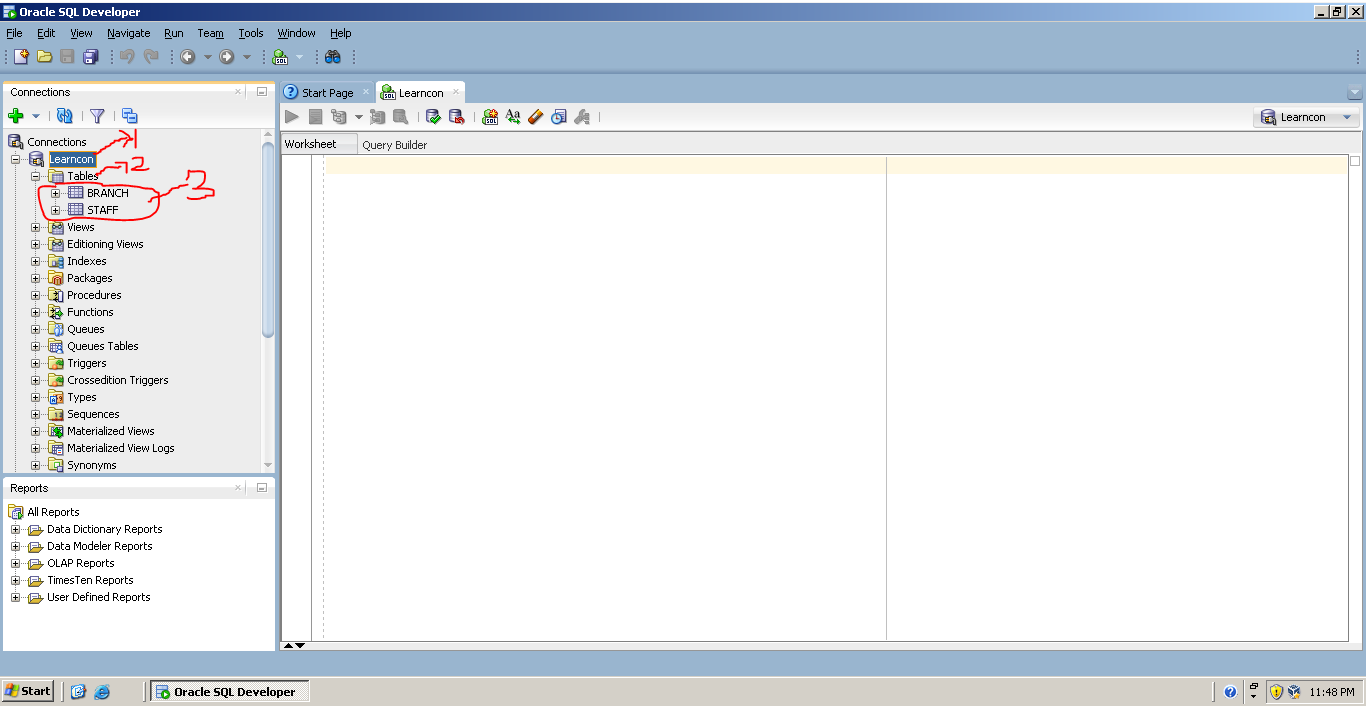Close the Start Page tab
This screenshot has width=1366, height=706.
point(365,91)
